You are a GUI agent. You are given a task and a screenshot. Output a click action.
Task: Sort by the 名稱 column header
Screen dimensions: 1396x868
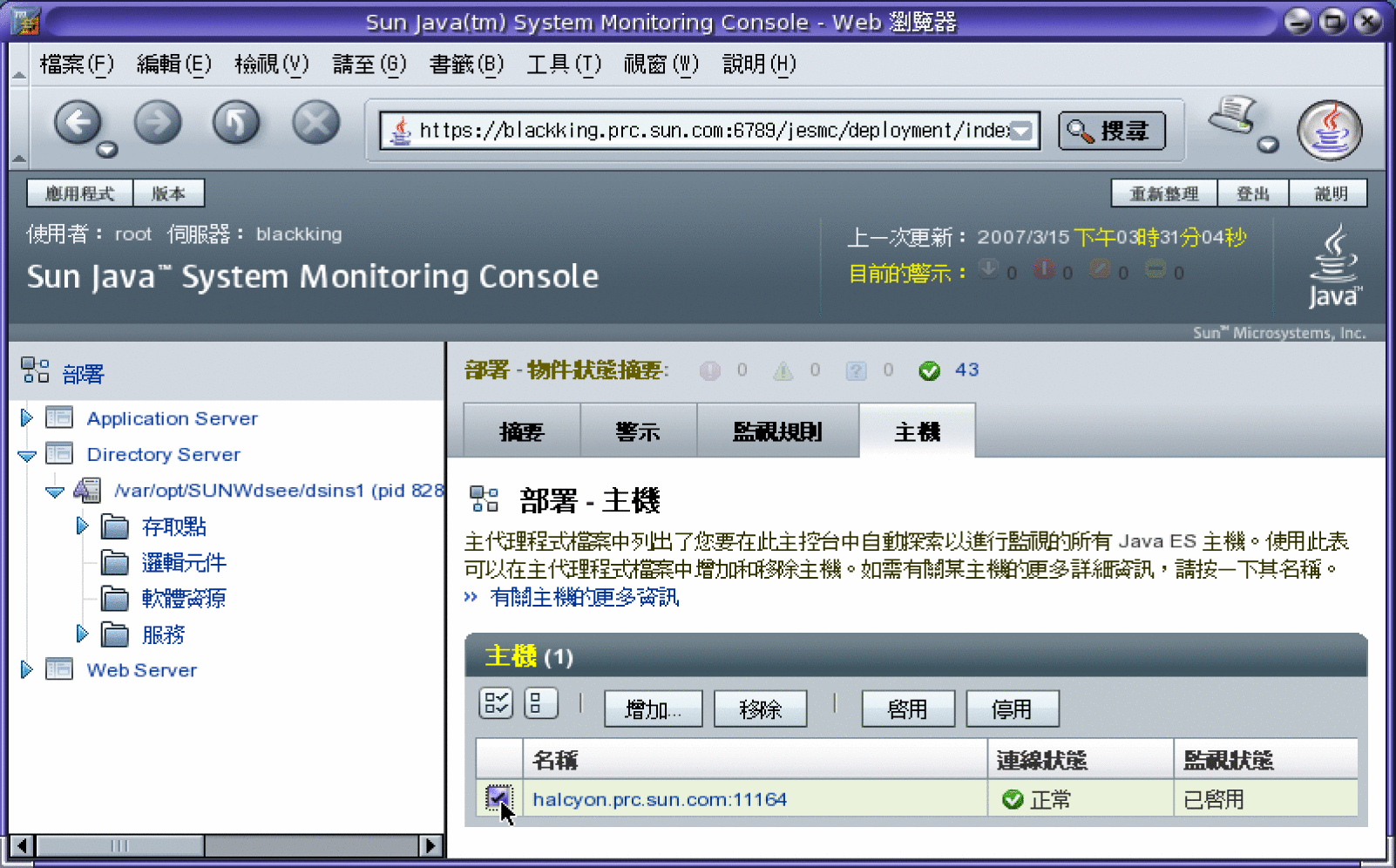[x=555, y=760]
